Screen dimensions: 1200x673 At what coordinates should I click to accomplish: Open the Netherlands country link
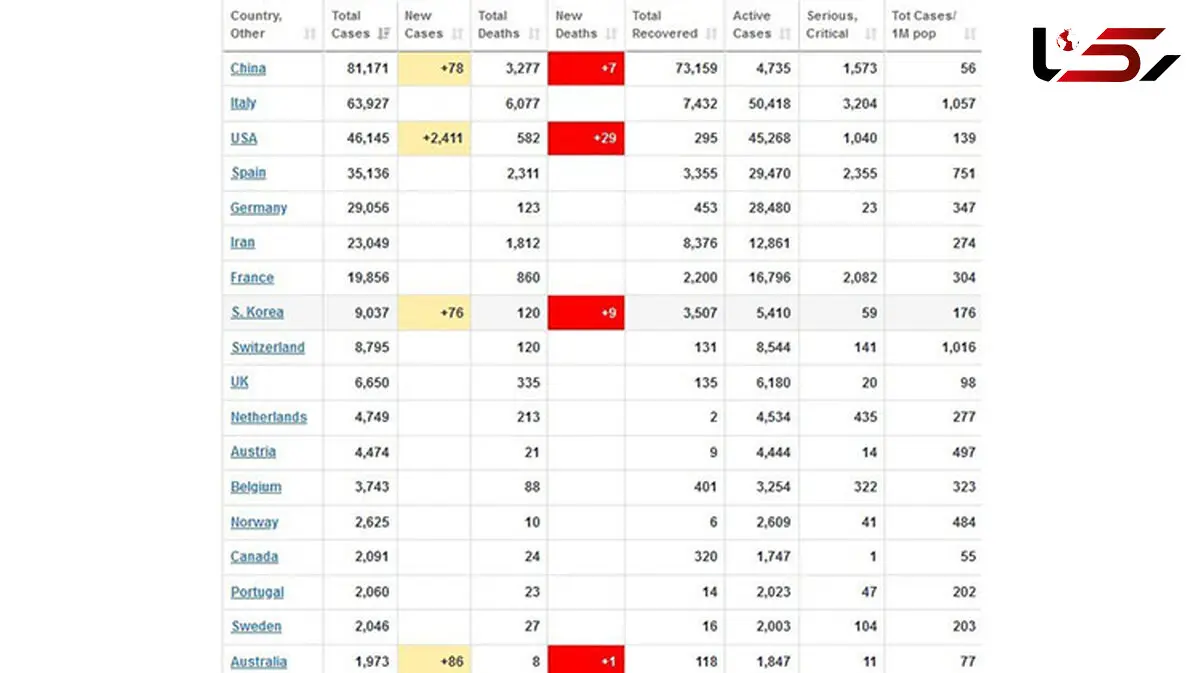pos(269,417)
